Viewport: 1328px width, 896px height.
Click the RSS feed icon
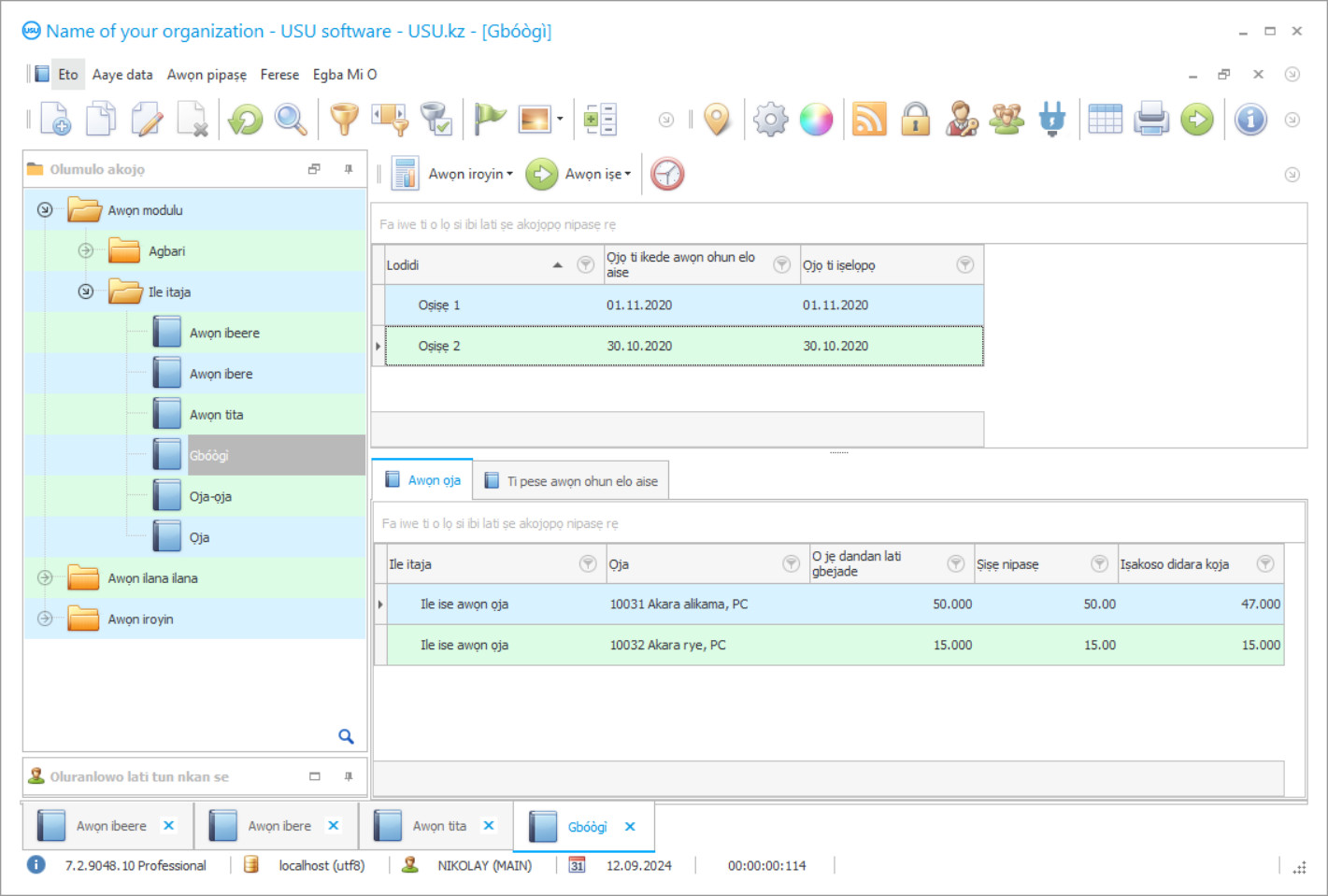[x=869, y=120]
